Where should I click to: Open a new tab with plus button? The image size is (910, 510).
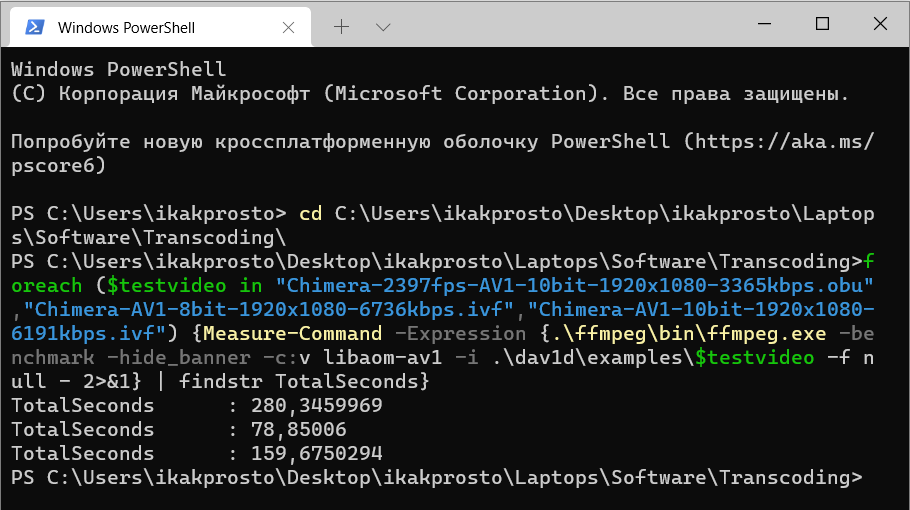coord(341,27)
